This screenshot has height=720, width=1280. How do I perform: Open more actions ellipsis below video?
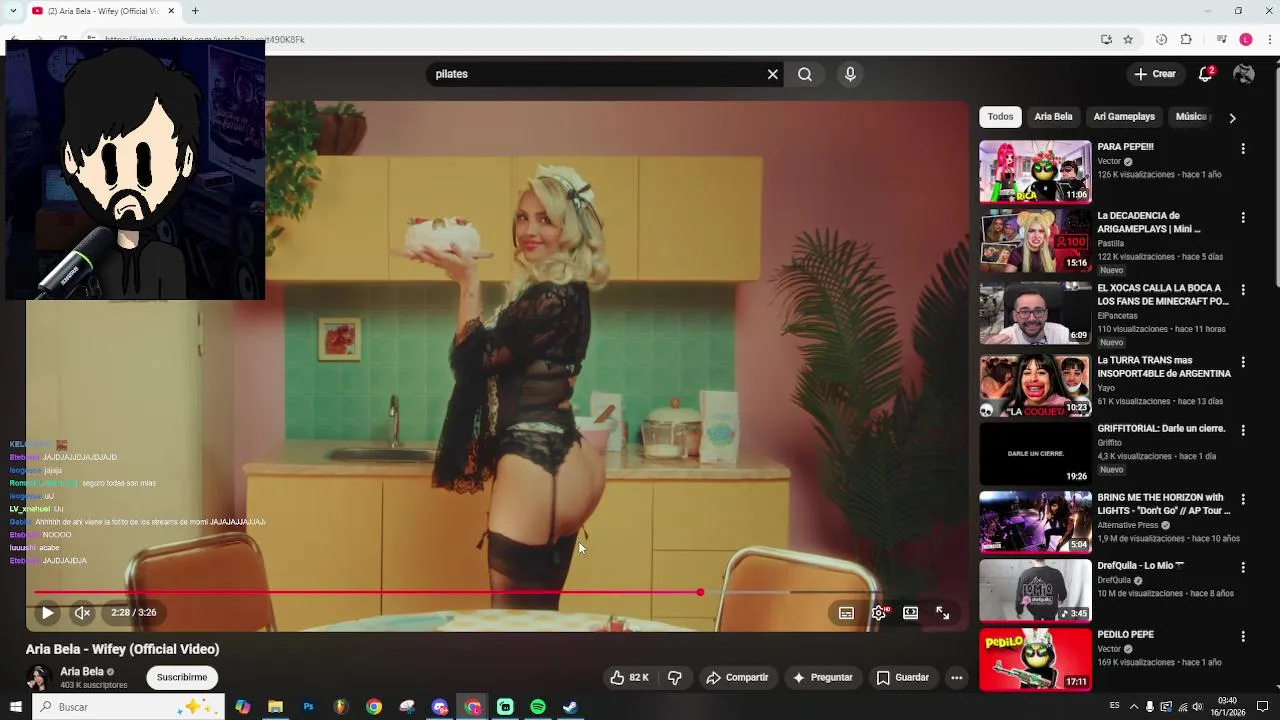956,677
